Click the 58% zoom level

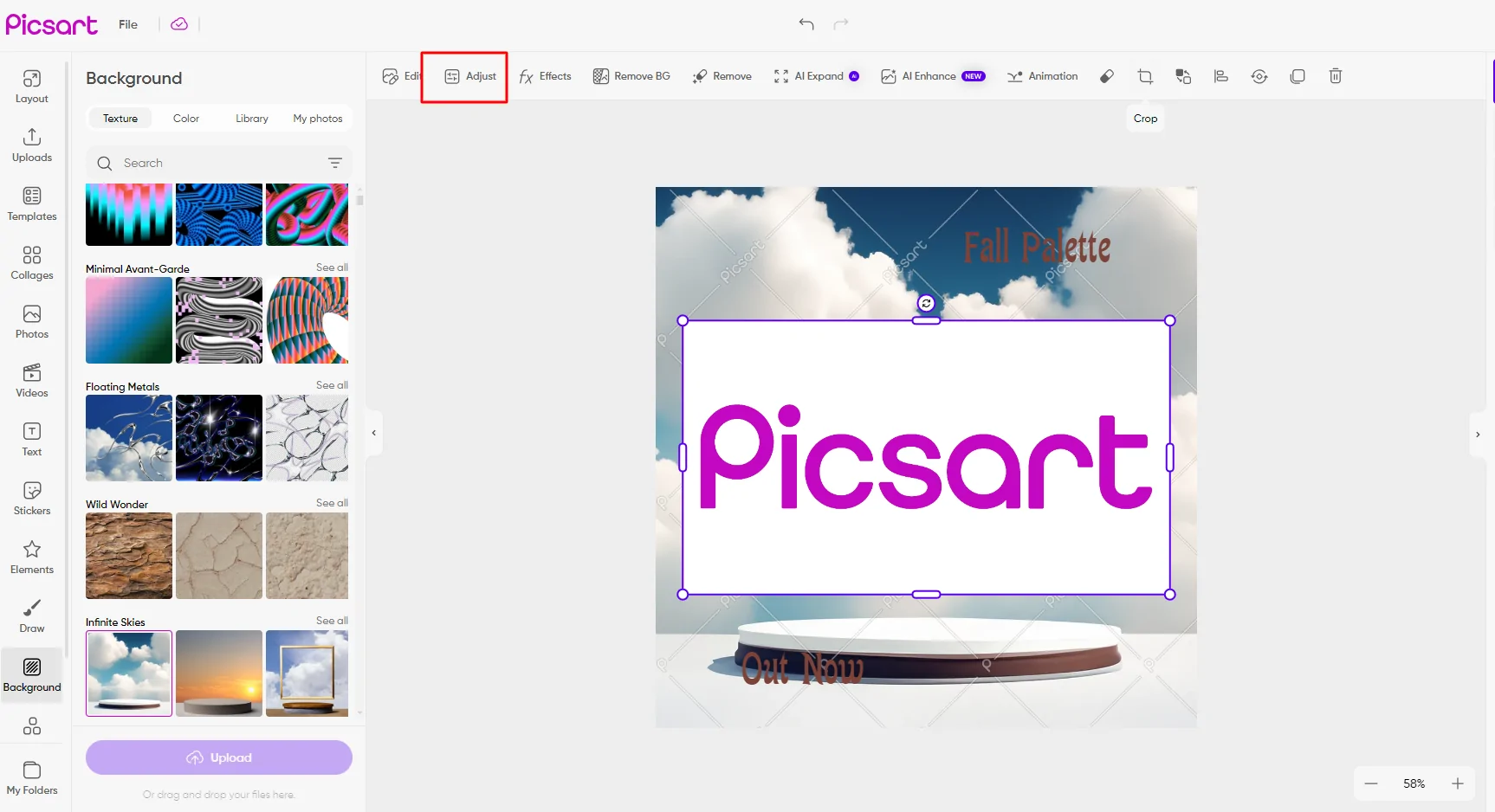[x=1414, y=783]
